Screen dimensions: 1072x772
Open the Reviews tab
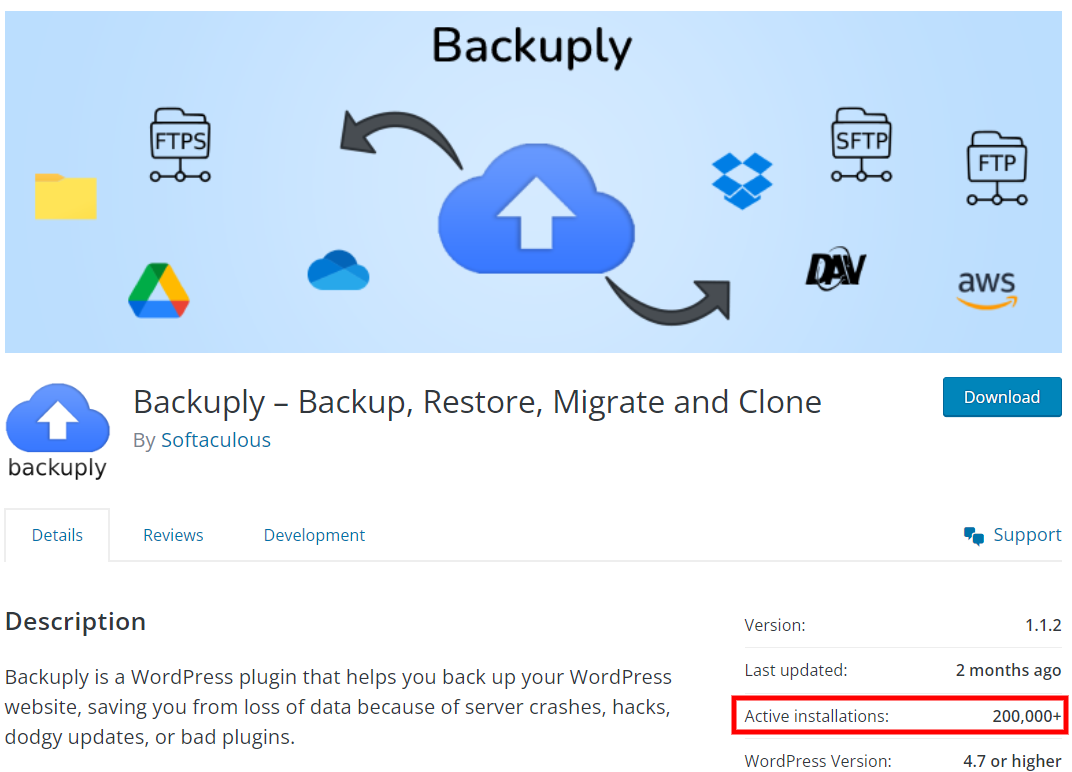point(173,535)
